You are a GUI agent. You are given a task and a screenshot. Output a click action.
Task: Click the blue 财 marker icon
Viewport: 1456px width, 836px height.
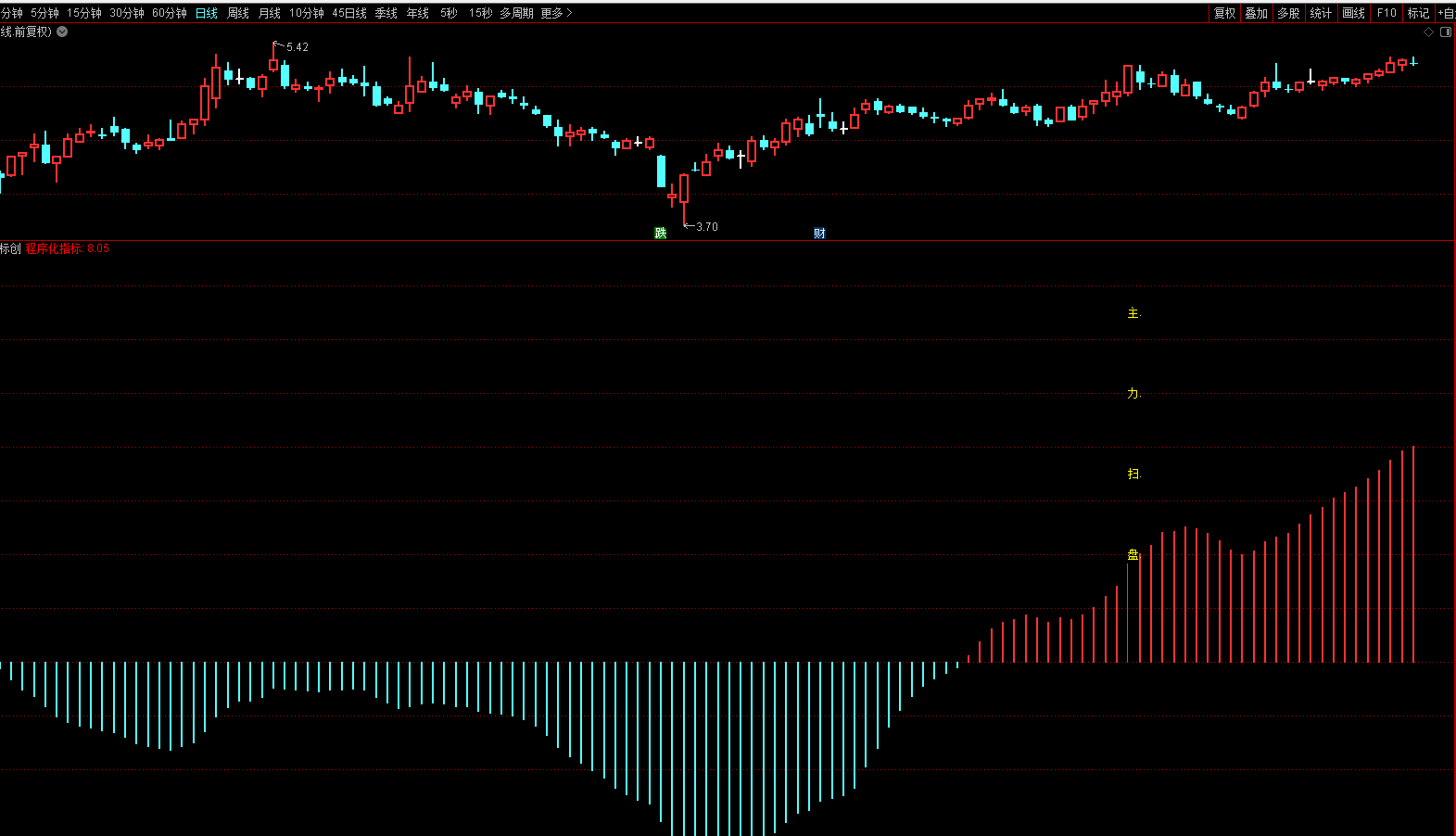(819, 233)
